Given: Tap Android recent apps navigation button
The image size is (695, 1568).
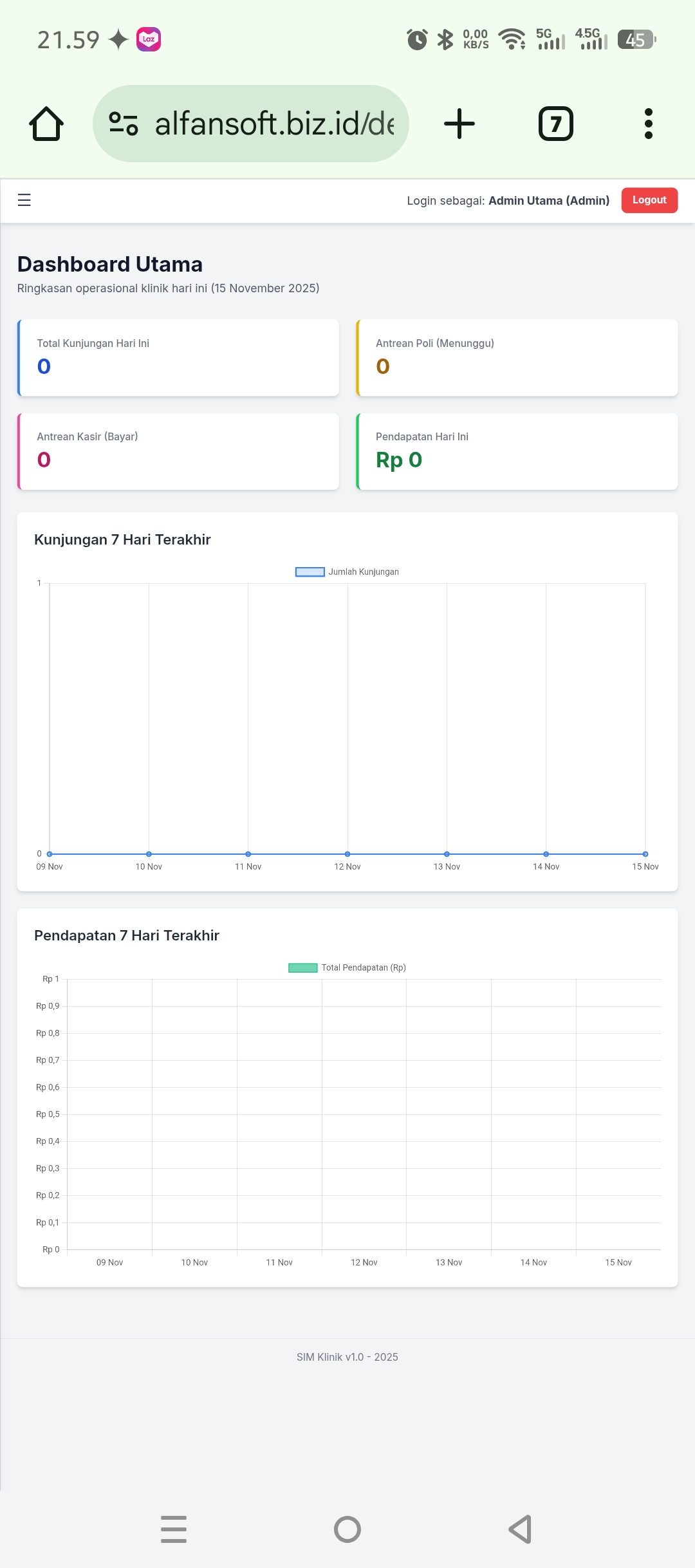Looking at the screenshot, I should [174, 1529].
